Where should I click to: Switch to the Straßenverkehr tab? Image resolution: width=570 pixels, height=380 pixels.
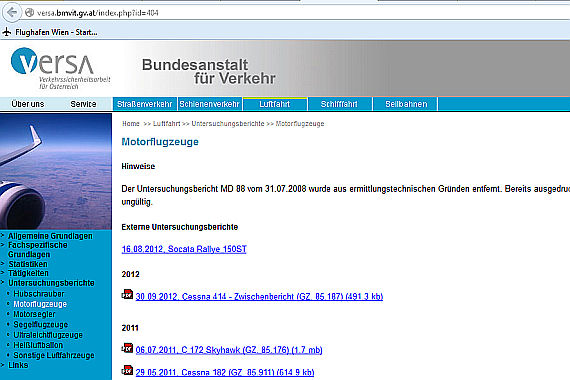coord(145,104)
